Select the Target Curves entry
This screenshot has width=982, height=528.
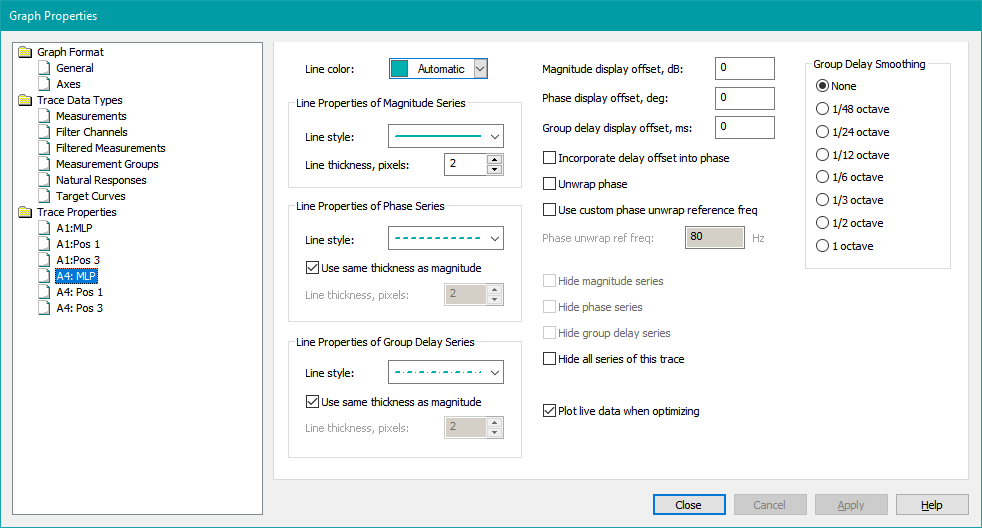(91, 196)
